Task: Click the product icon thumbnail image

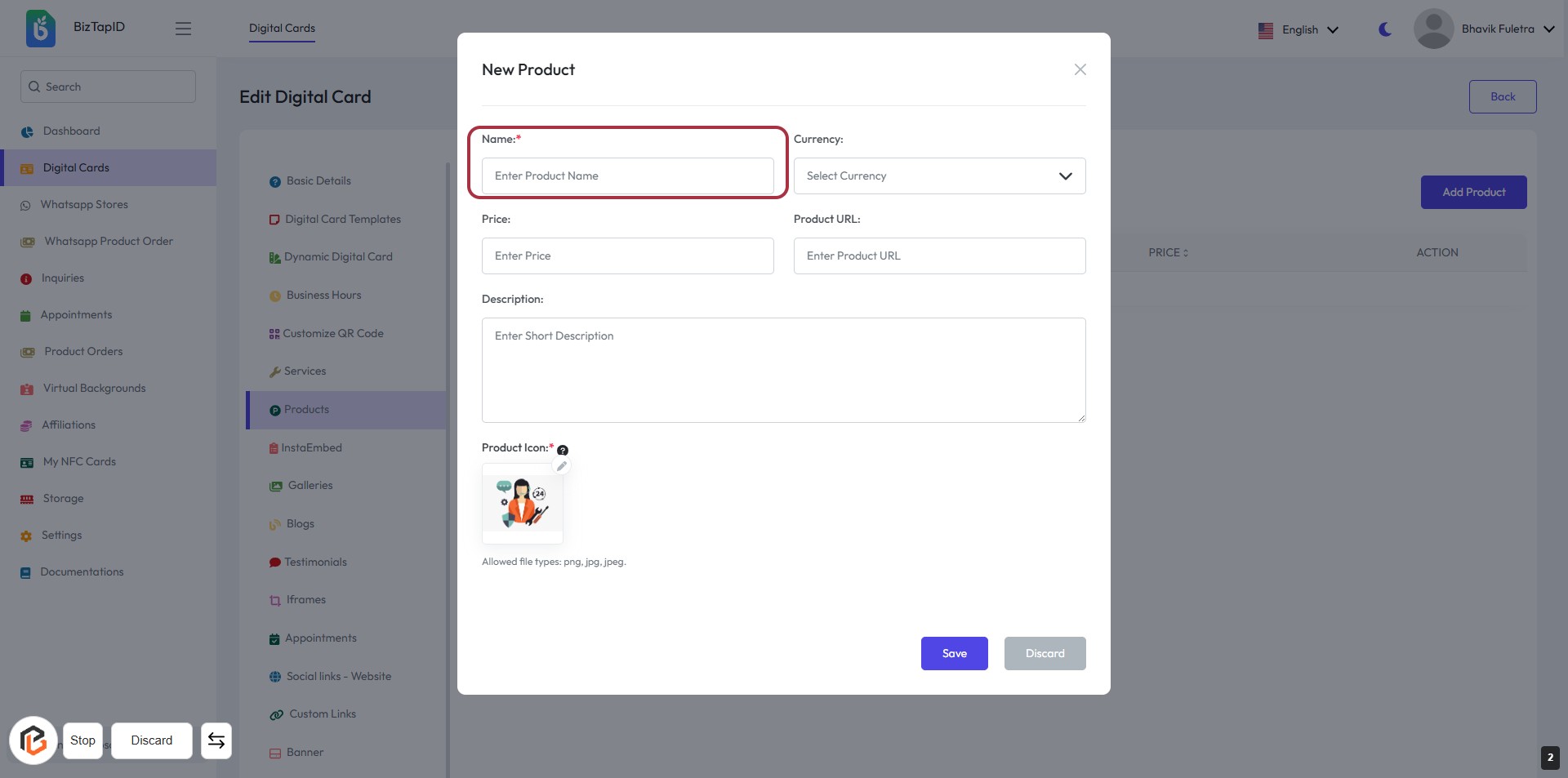Action: coord(523,504)
